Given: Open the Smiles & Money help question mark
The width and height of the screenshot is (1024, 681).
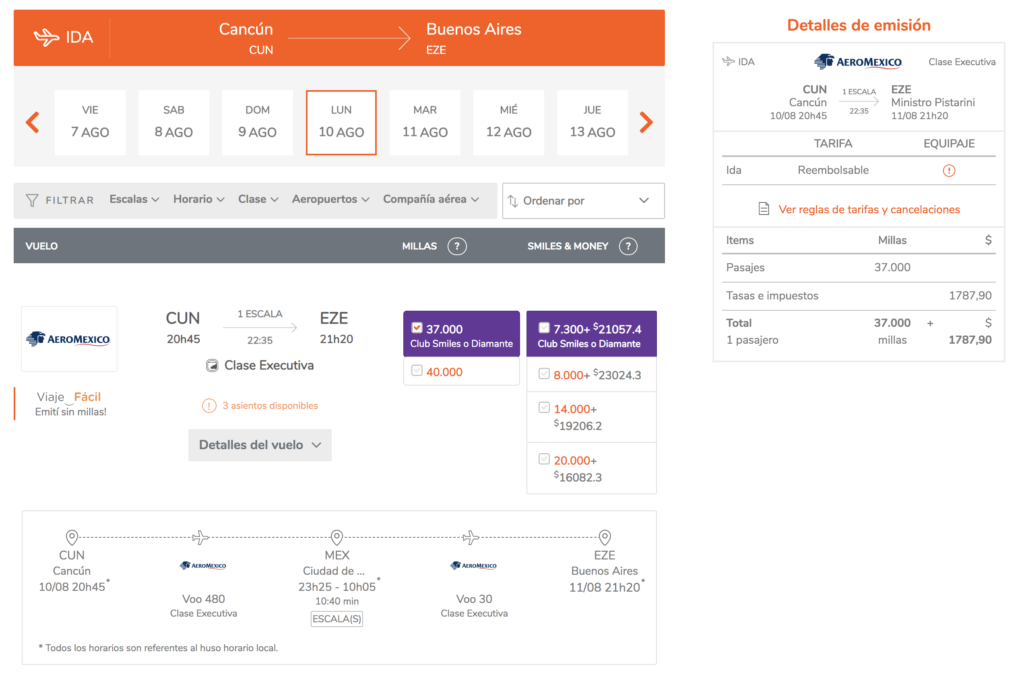Looking at the screenshot, I should pos(628,246).
